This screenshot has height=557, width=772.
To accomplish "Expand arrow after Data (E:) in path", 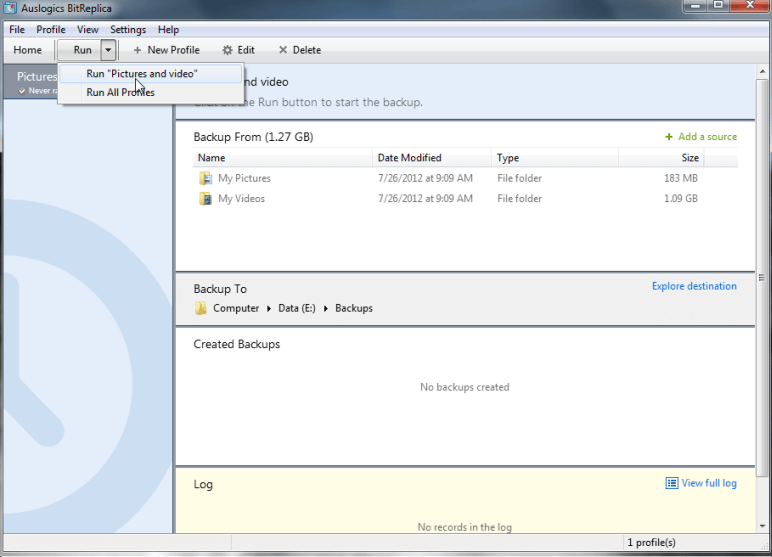I will pyautogui.click(x=325, y=309).
